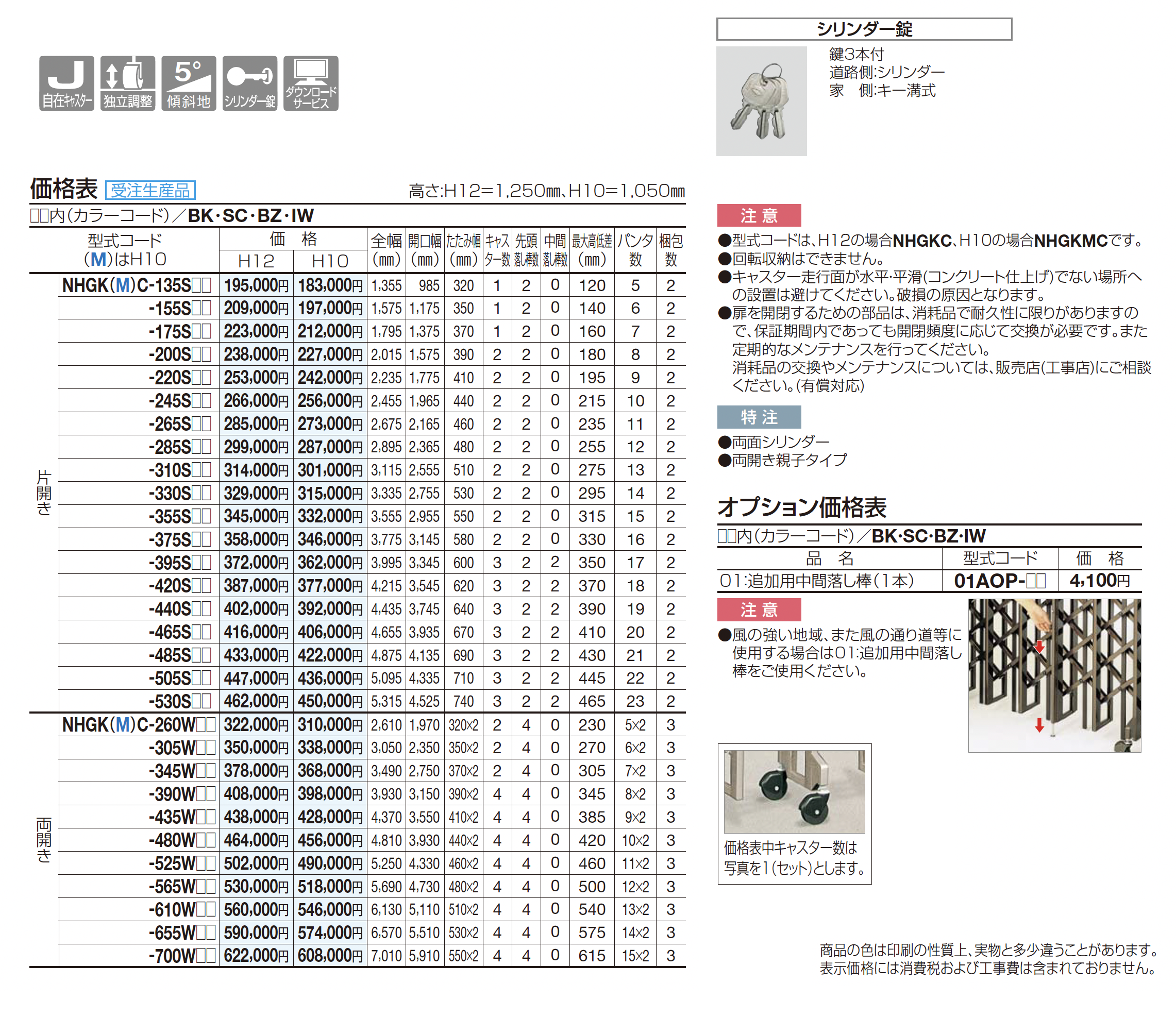Select the NHGK(M)C-135S model row

[x=136, y=285]
